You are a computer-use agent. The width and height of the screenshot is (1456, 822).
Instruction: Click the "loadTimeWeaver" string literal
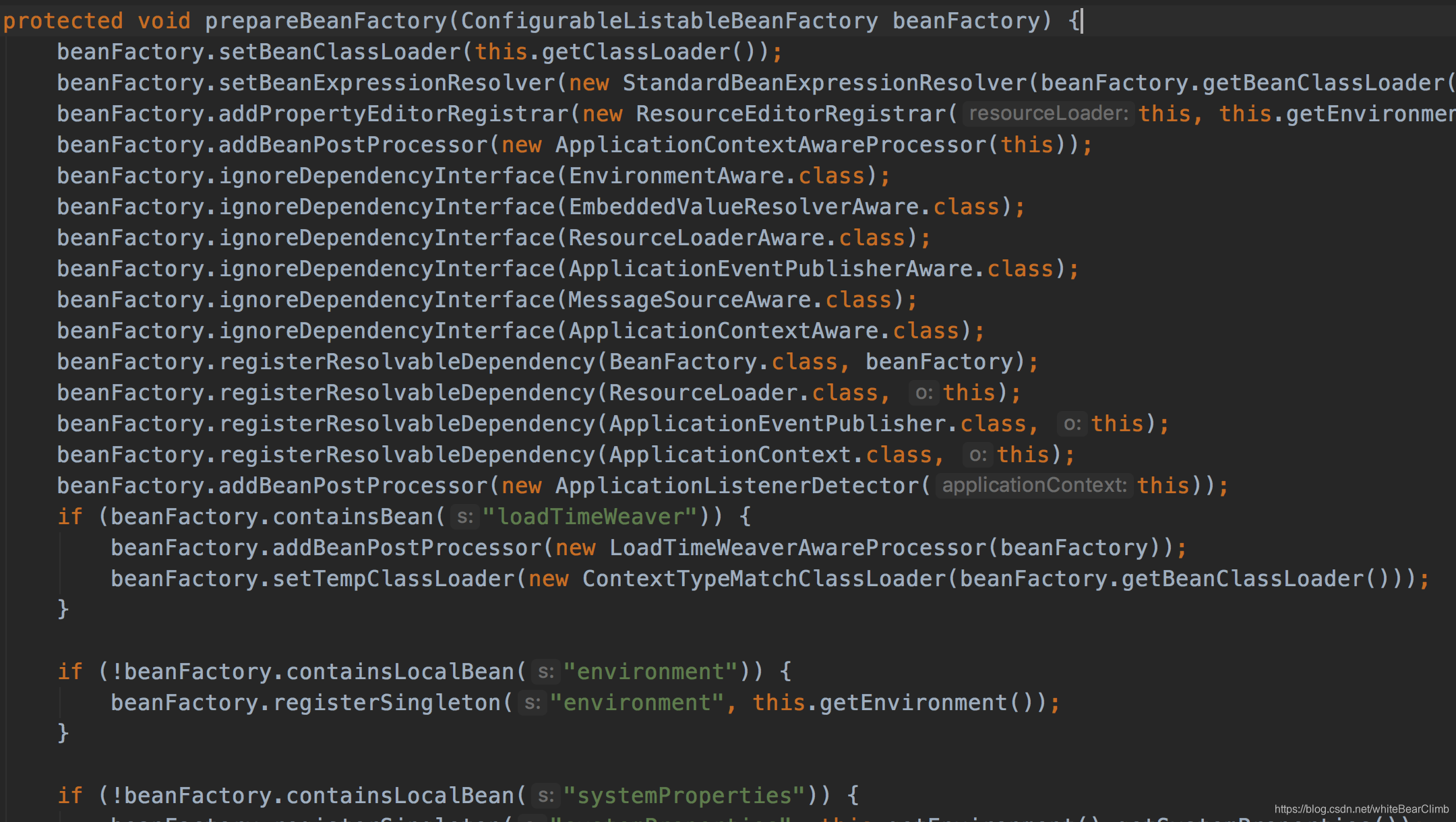click(590, 517)
